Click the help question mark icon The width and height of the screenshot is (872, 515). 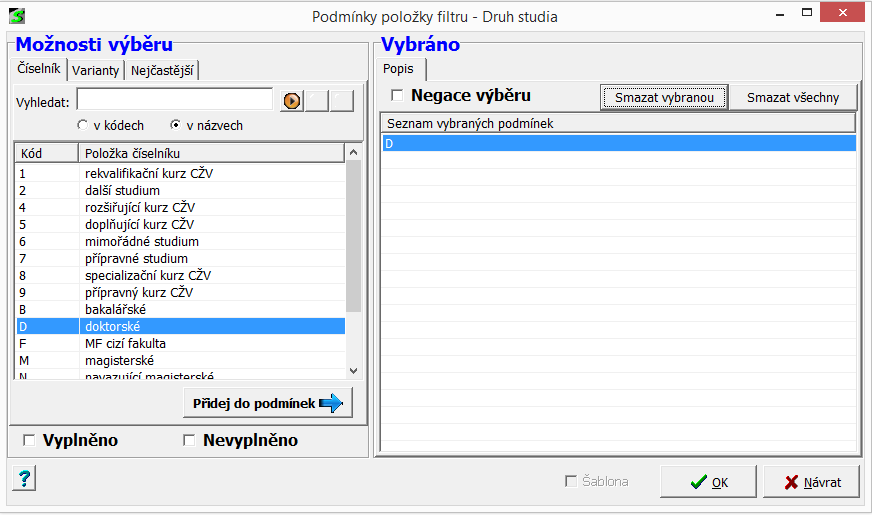tap(25, 478)
